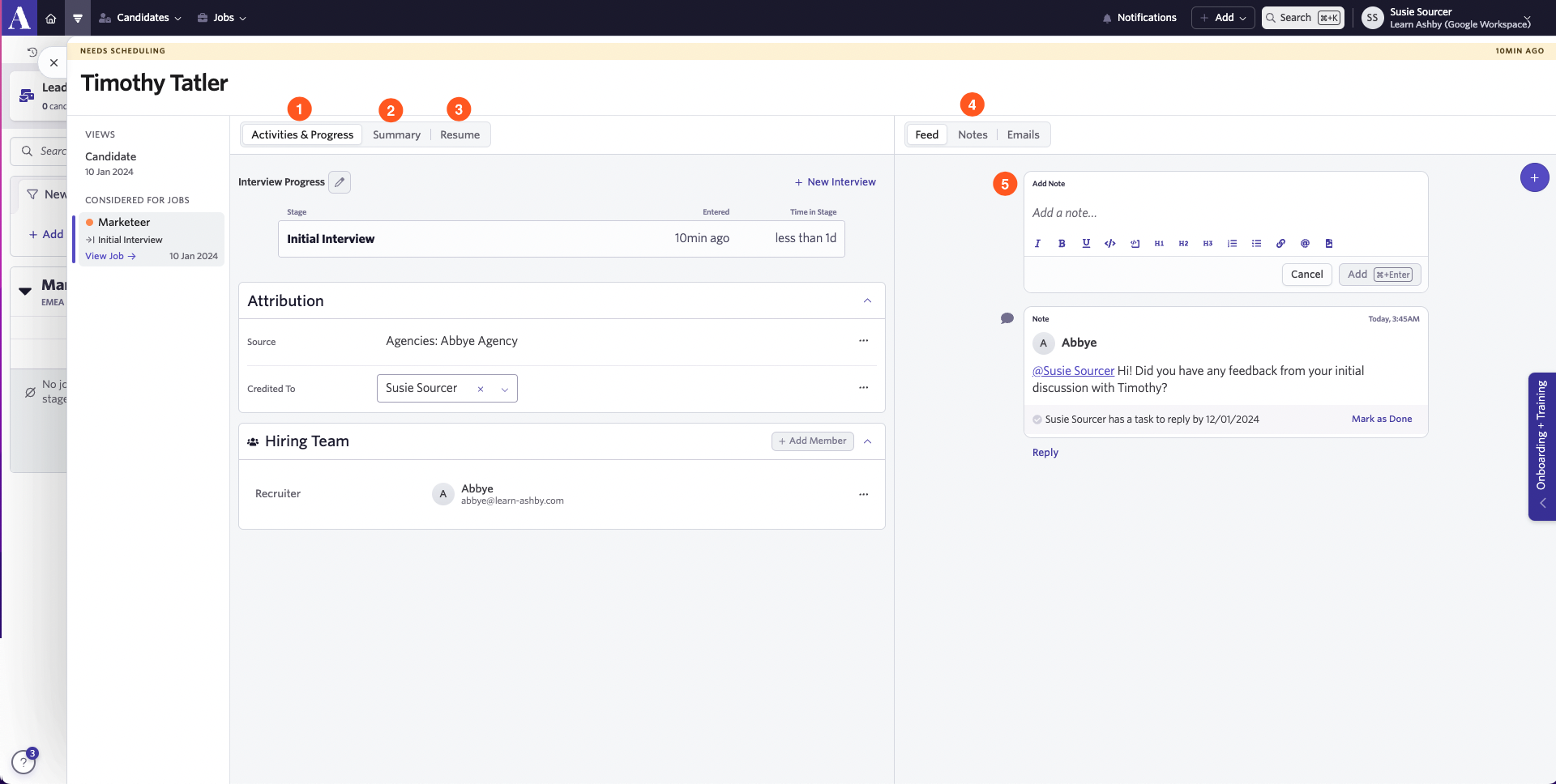Switch to the Notes tab
The width and height of the screenshot is (1556, 784).
click(x=972, y=134)
